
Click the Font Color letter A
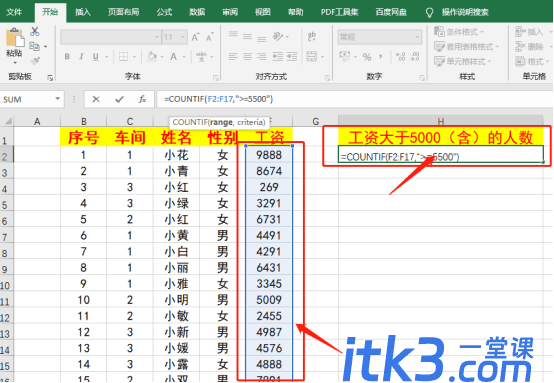(x=173, y=57)
